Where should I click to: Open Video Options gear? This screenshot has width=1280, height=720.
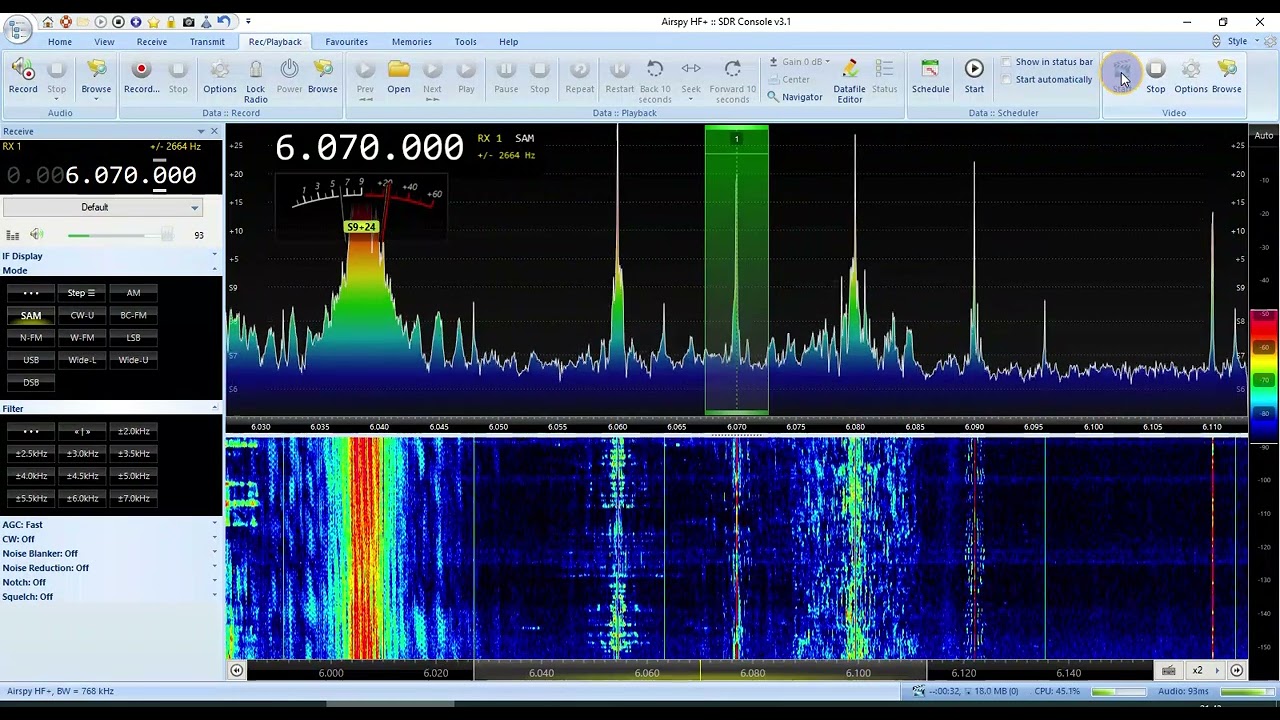[x=1190, y=76]
